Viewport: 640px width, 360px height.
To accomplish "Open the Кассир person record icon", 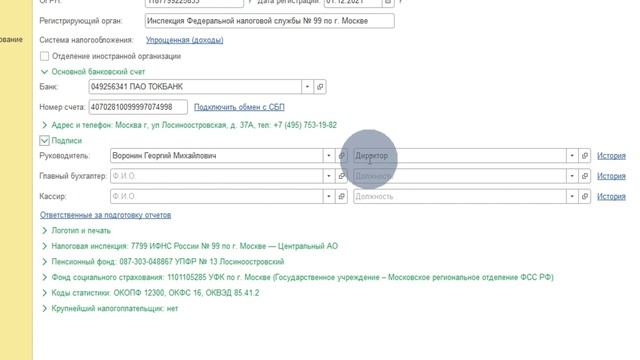I will point(342,196).
